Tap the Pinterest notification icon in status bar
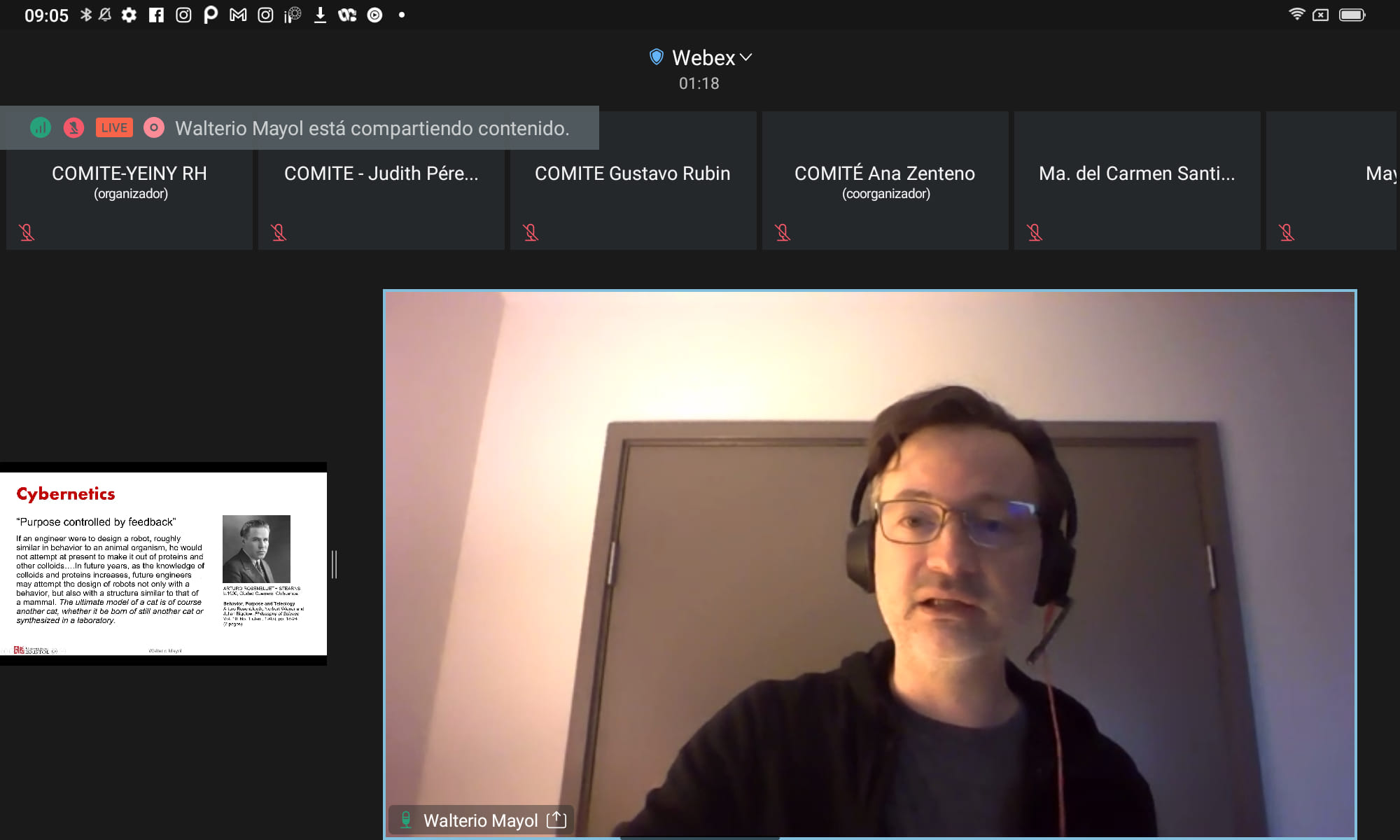Screen dimensions: 1400x840 [x=211, y=15]
